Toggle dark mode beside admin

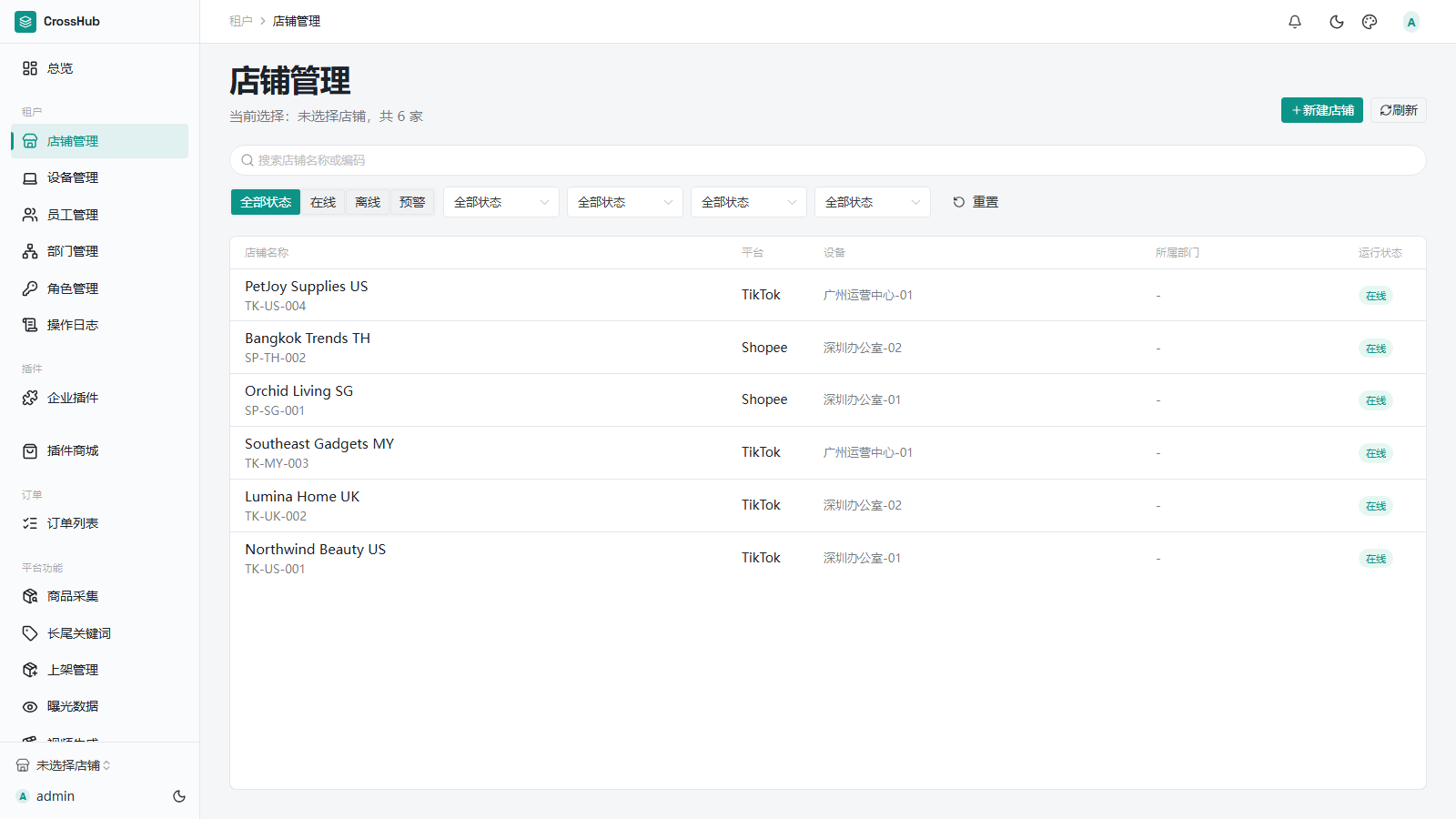click(x=179, y=796)
